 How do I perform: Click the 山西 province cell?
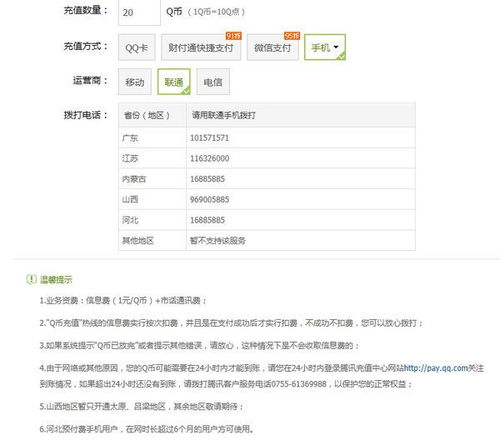pos(152,199)
